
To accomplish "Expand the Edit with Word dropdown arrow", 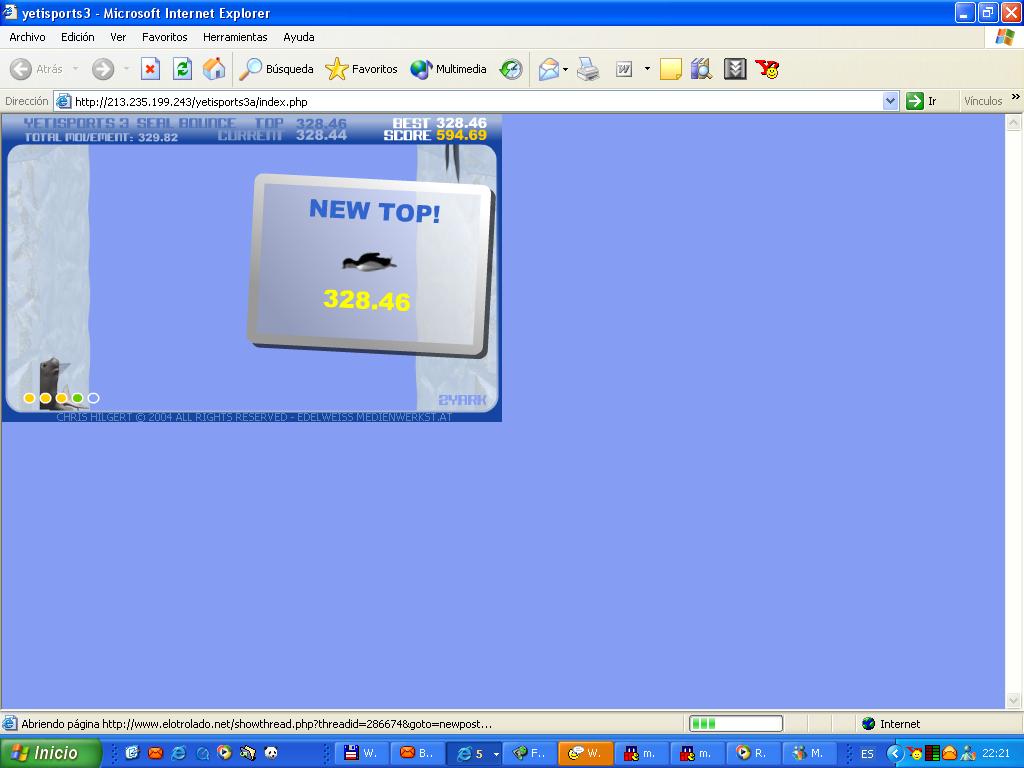I will (x=647, y=69).
